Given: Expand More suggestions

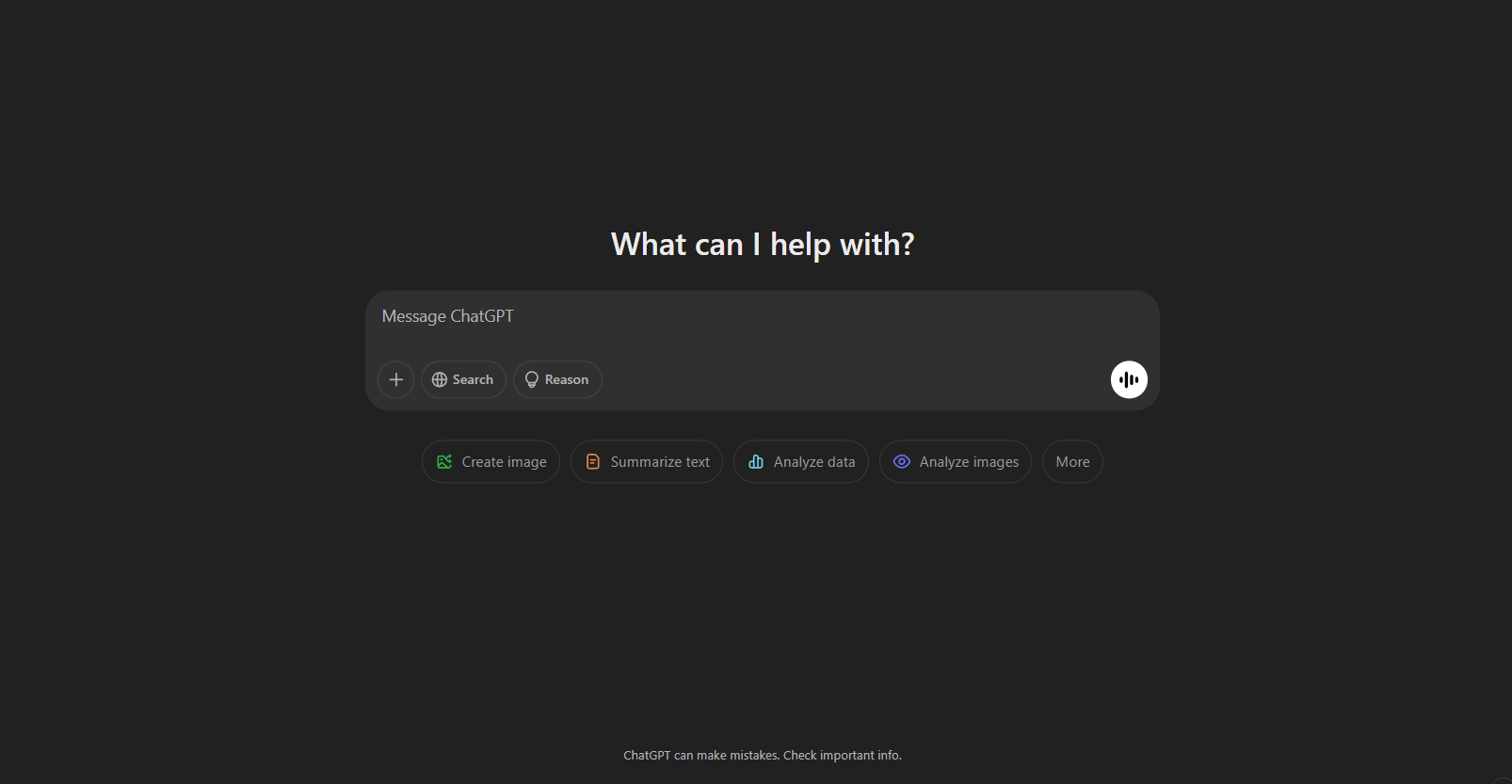Looking at the screenshot, I should [1072, 462].
